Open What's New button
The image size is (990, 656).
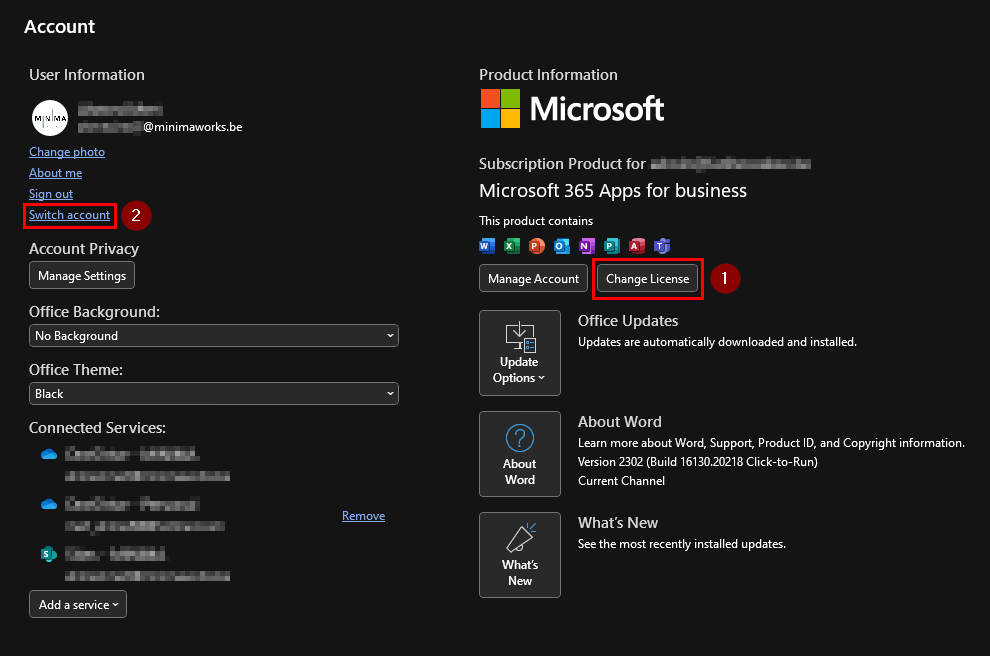[x=520, y=555]
